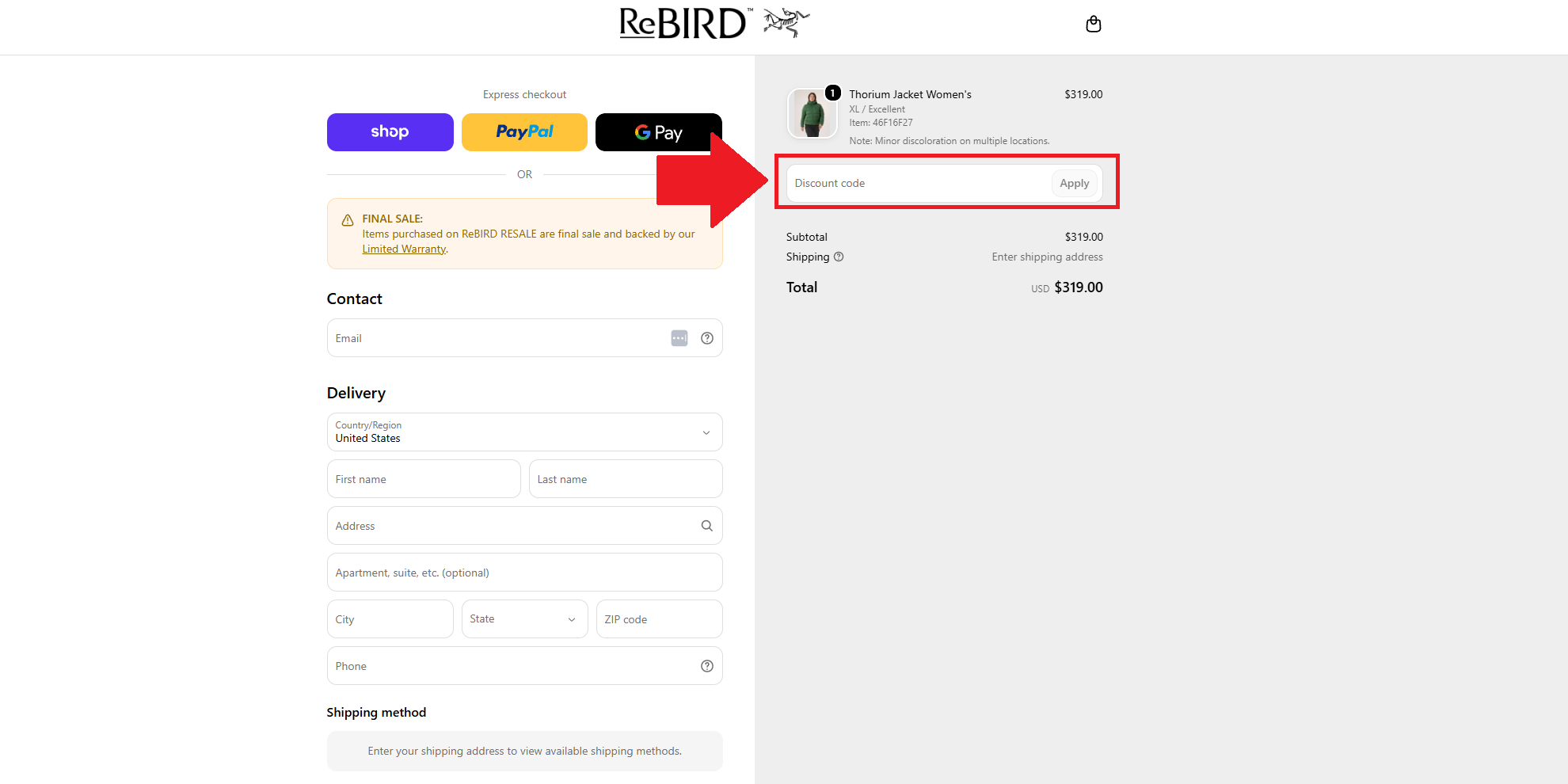Open the Limited Warranty link
The height and width of the screenshot is (784, 1568).
404,249
